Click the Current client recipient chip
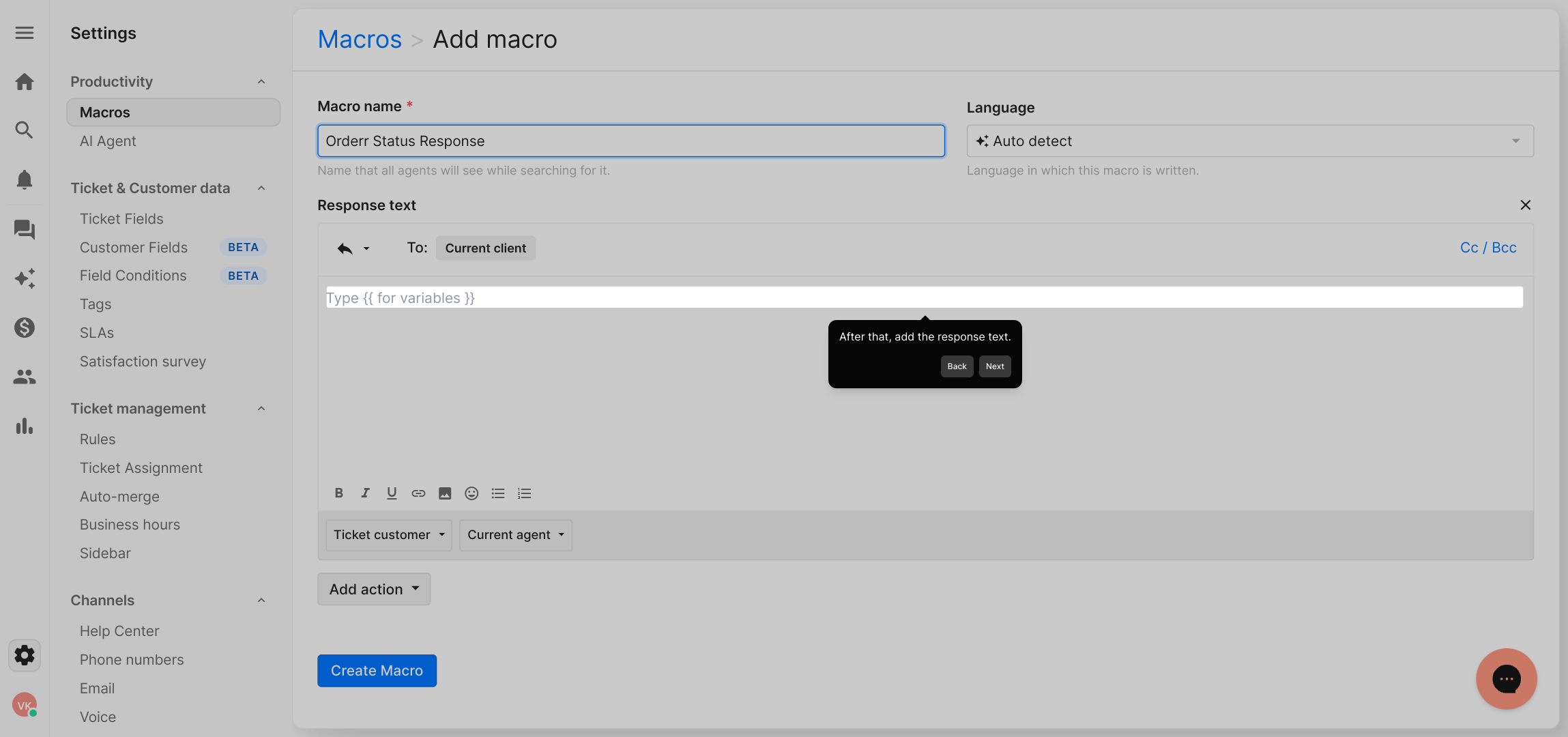This screenshot has height=737, width=1568. click(x=486, y=248)
